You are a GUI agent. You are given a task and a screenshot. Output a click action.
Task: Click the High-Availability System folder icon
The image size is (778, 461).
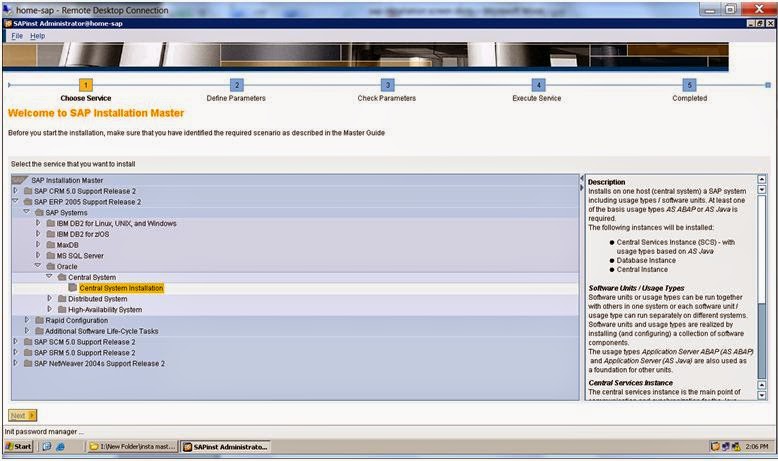[62, 310]
